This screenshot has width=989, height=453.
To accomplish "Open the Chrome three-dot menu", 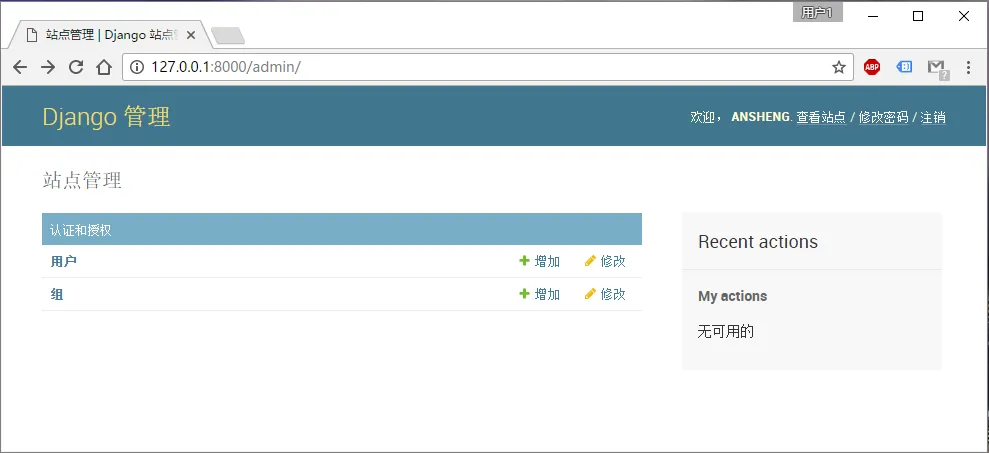I will [x=968, y=67].
